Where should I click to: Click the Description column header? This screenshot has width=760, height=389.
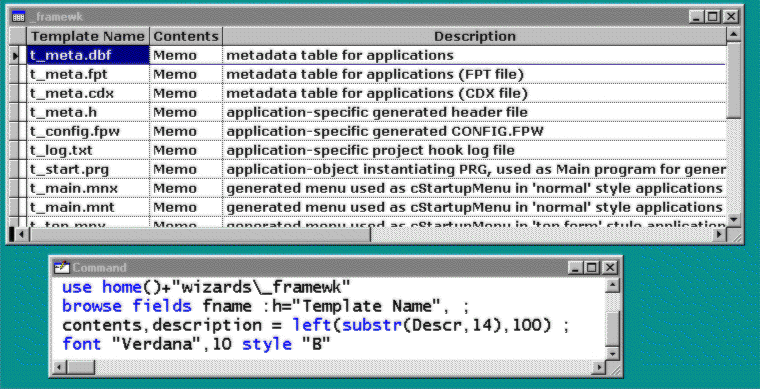coord(475,36)
